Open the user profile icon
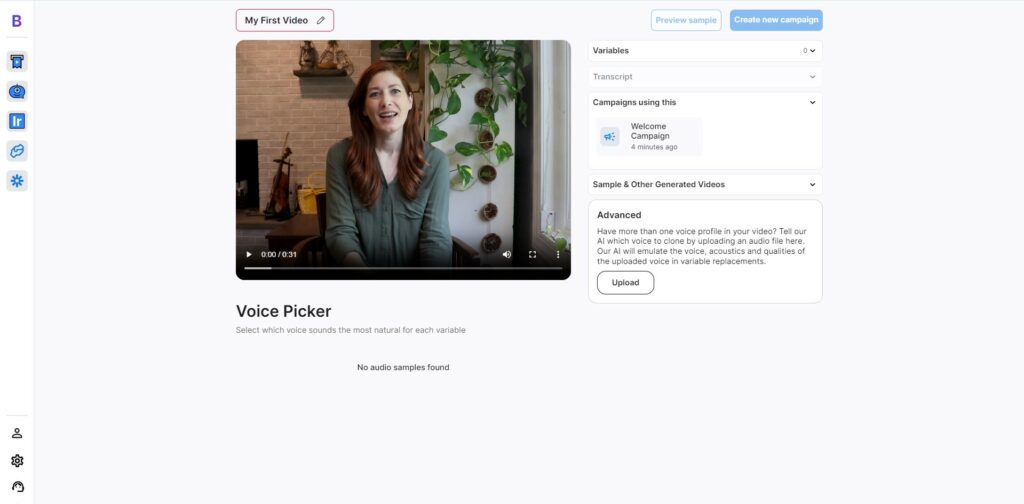1024x504 pixels. point(17,433)
